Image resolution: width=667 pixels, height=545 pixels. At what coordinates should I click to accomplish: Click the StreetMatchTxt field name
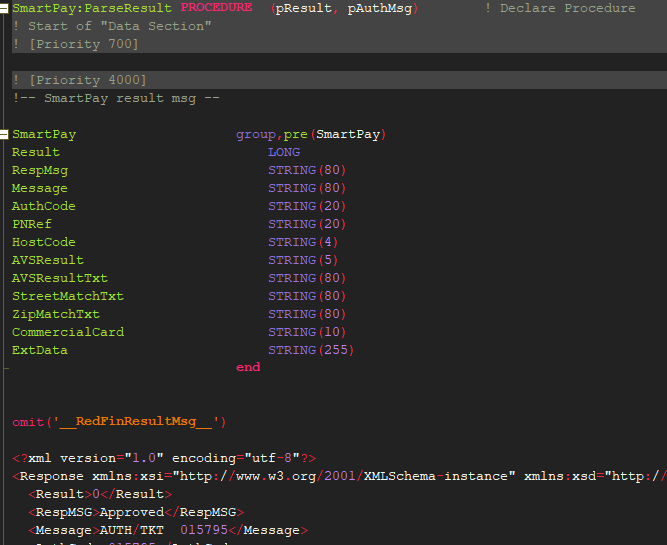pyautogui.click(x=67, y=296)
